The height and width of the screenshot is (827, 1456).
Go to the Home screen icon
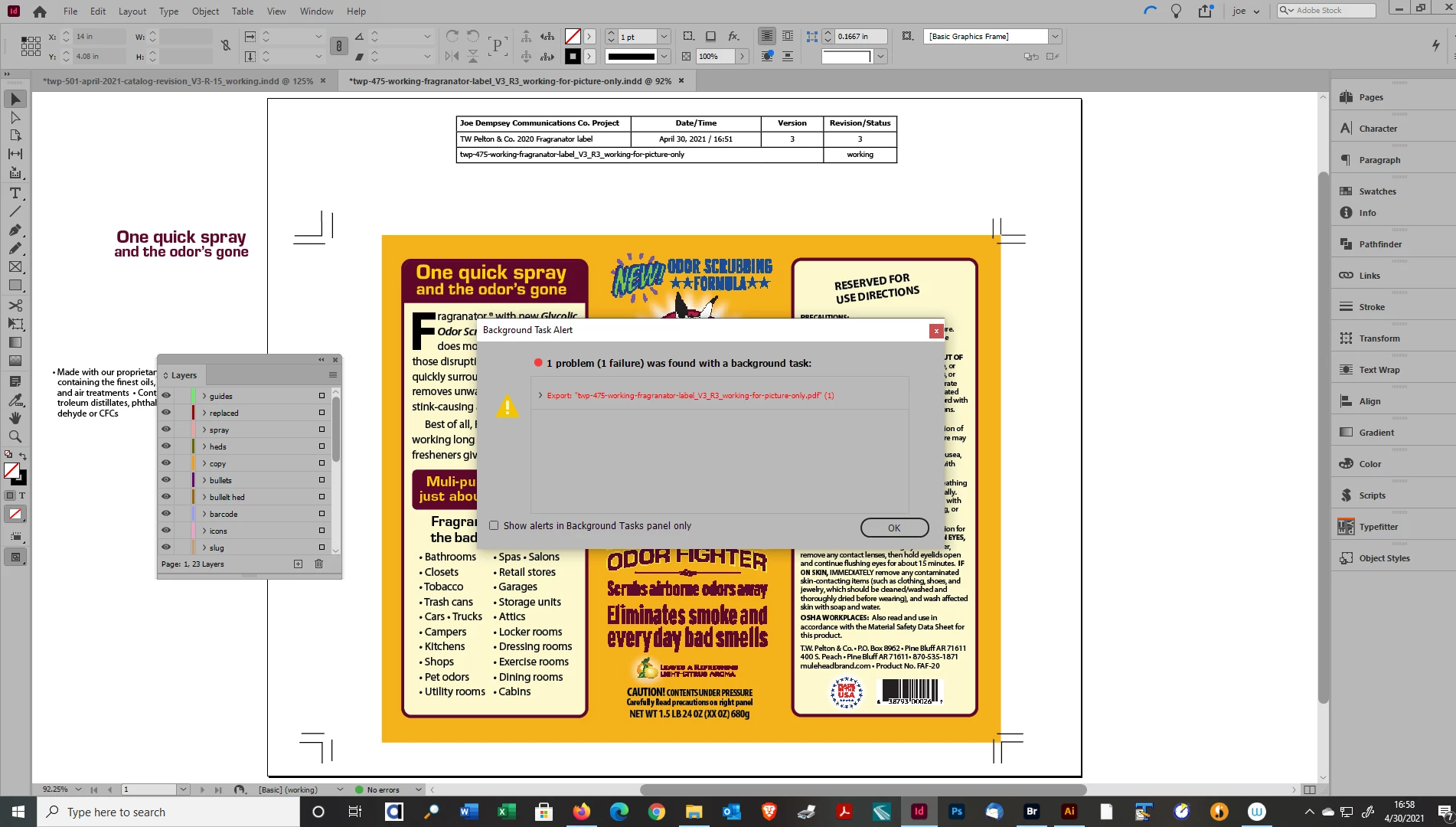[40, 11]
